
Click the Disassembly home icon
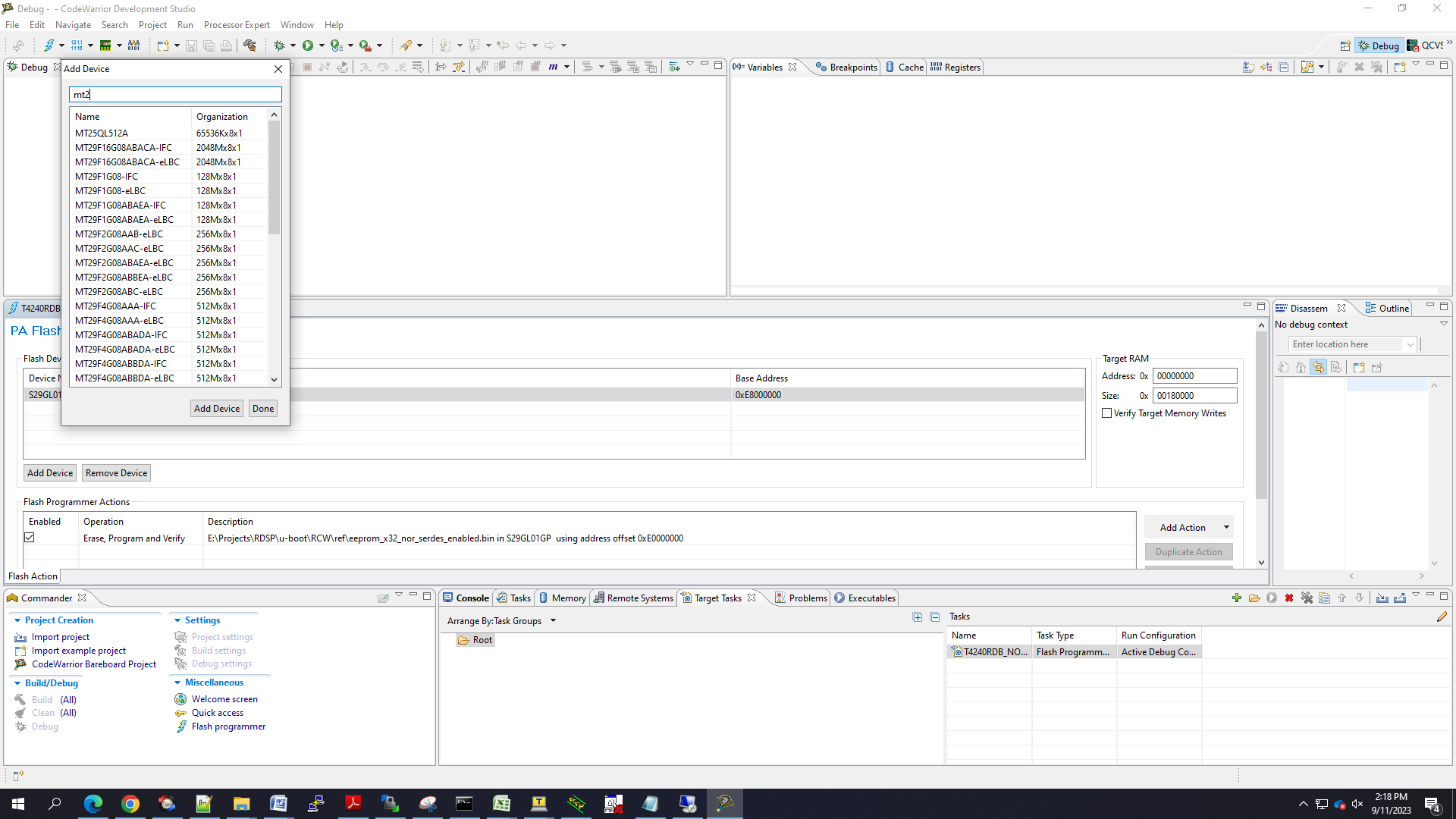tap(1301, 368)
